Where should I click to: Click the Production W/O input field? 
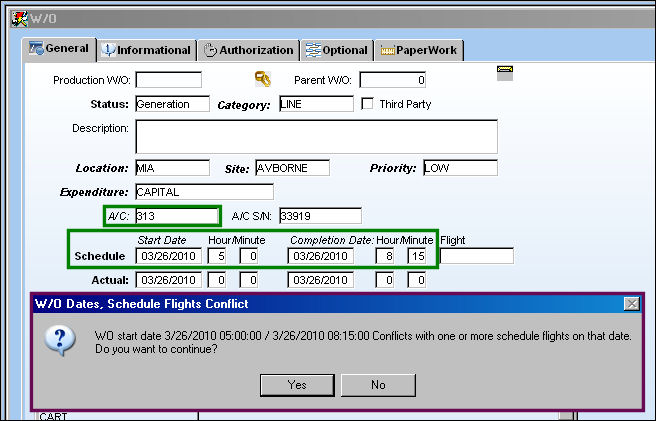coord(169,80)
